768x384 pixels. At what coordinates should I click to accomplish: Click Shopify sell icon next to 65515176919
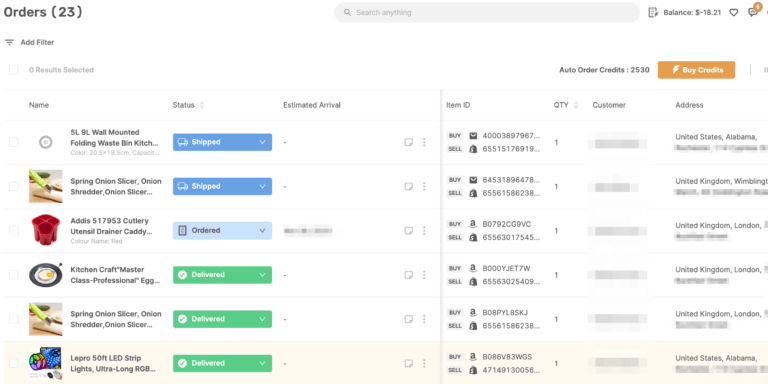tap(473, 149)
